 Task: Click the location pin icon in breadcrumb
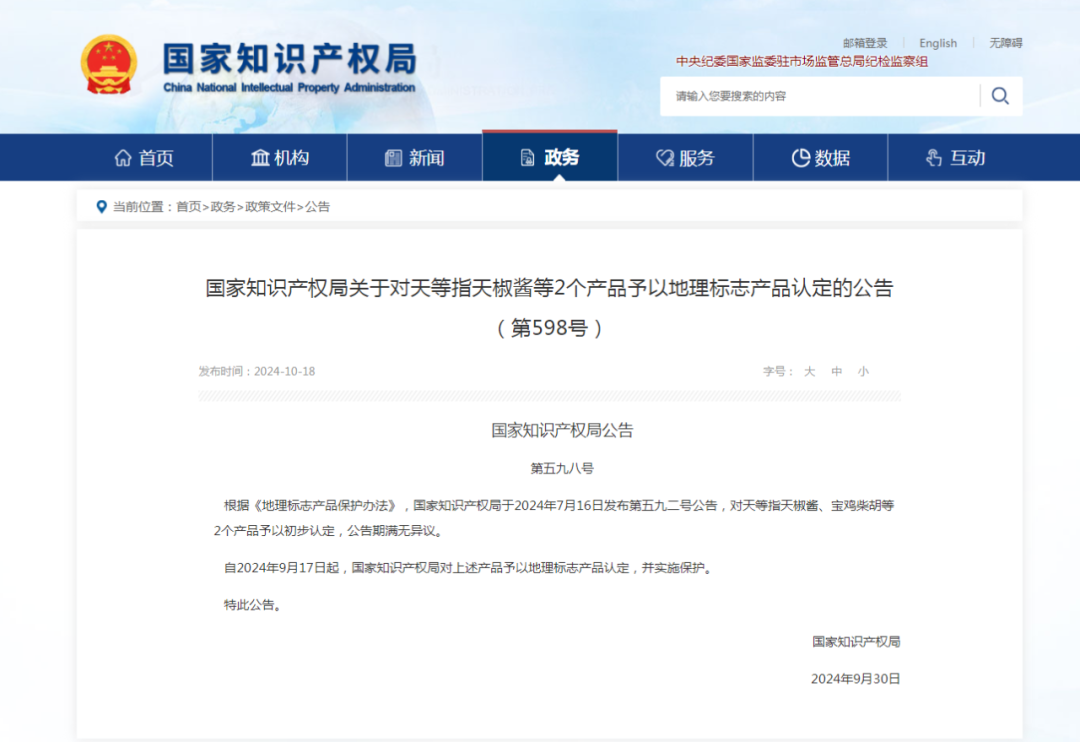pyautogui.click(x=101, y=207)
